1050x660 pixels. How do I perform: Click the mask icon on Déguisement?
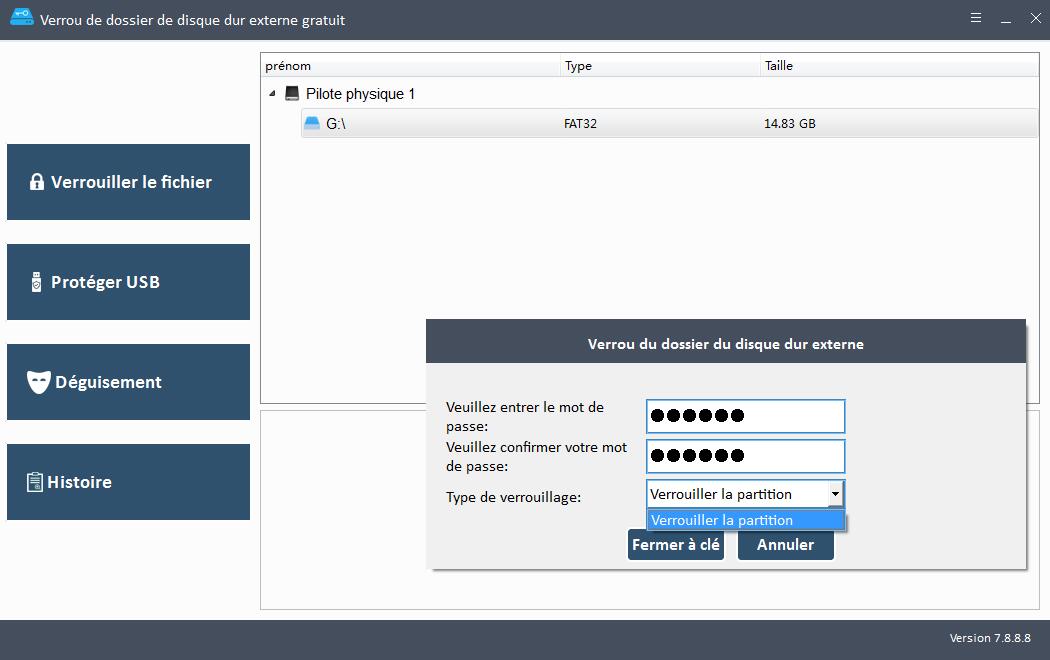pyautogui.click(x=38, y=382)
